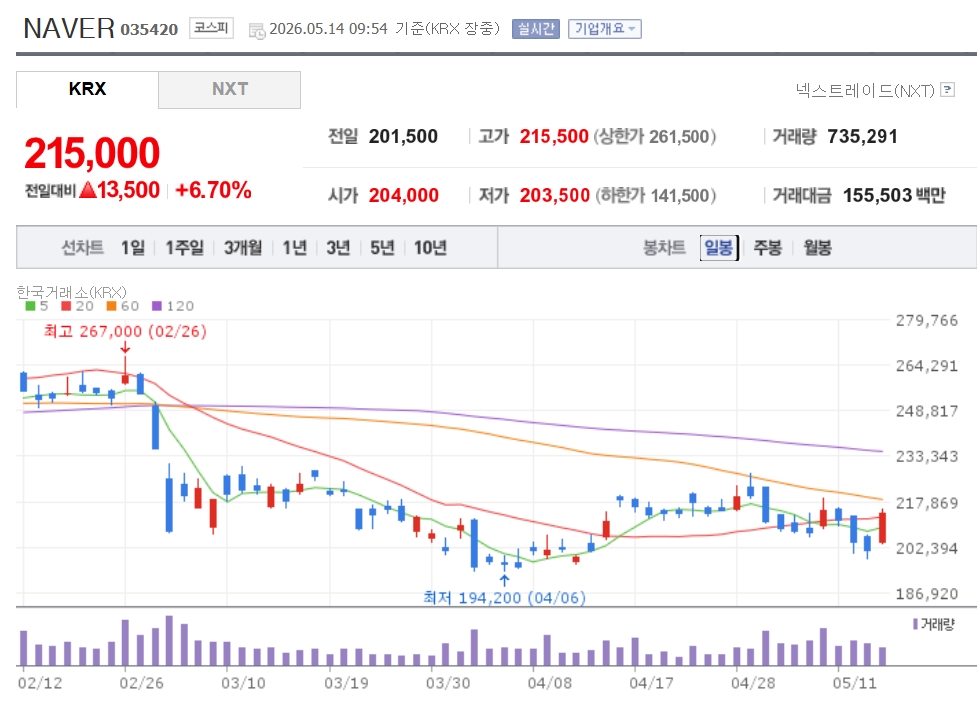Select the 월봉 monthly candle chart
The width and height of the screenshot is (977, 712).
click(x=817, y=248)
